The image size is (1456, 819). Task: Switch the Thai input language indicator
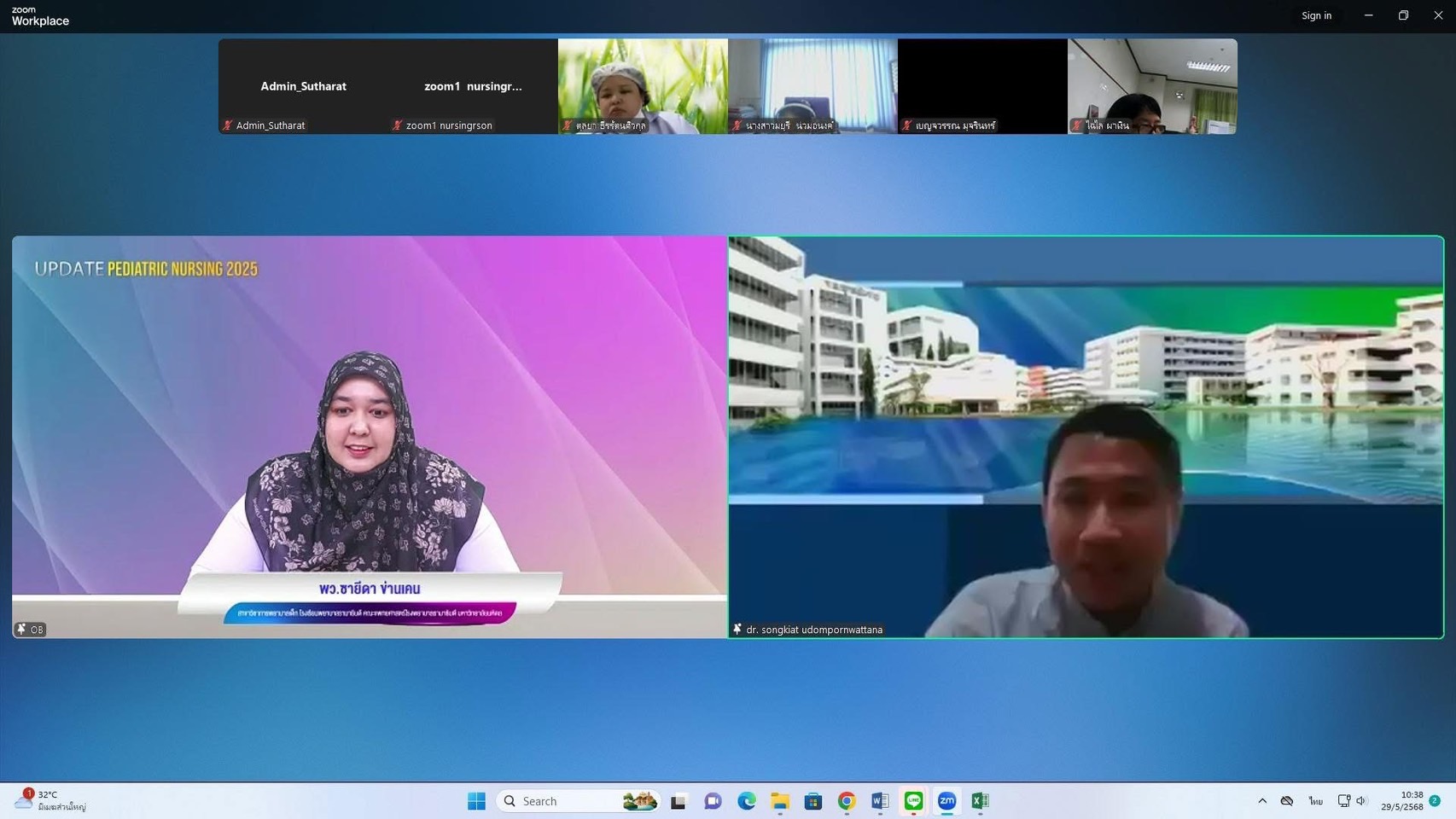[x=1315, y=801]
